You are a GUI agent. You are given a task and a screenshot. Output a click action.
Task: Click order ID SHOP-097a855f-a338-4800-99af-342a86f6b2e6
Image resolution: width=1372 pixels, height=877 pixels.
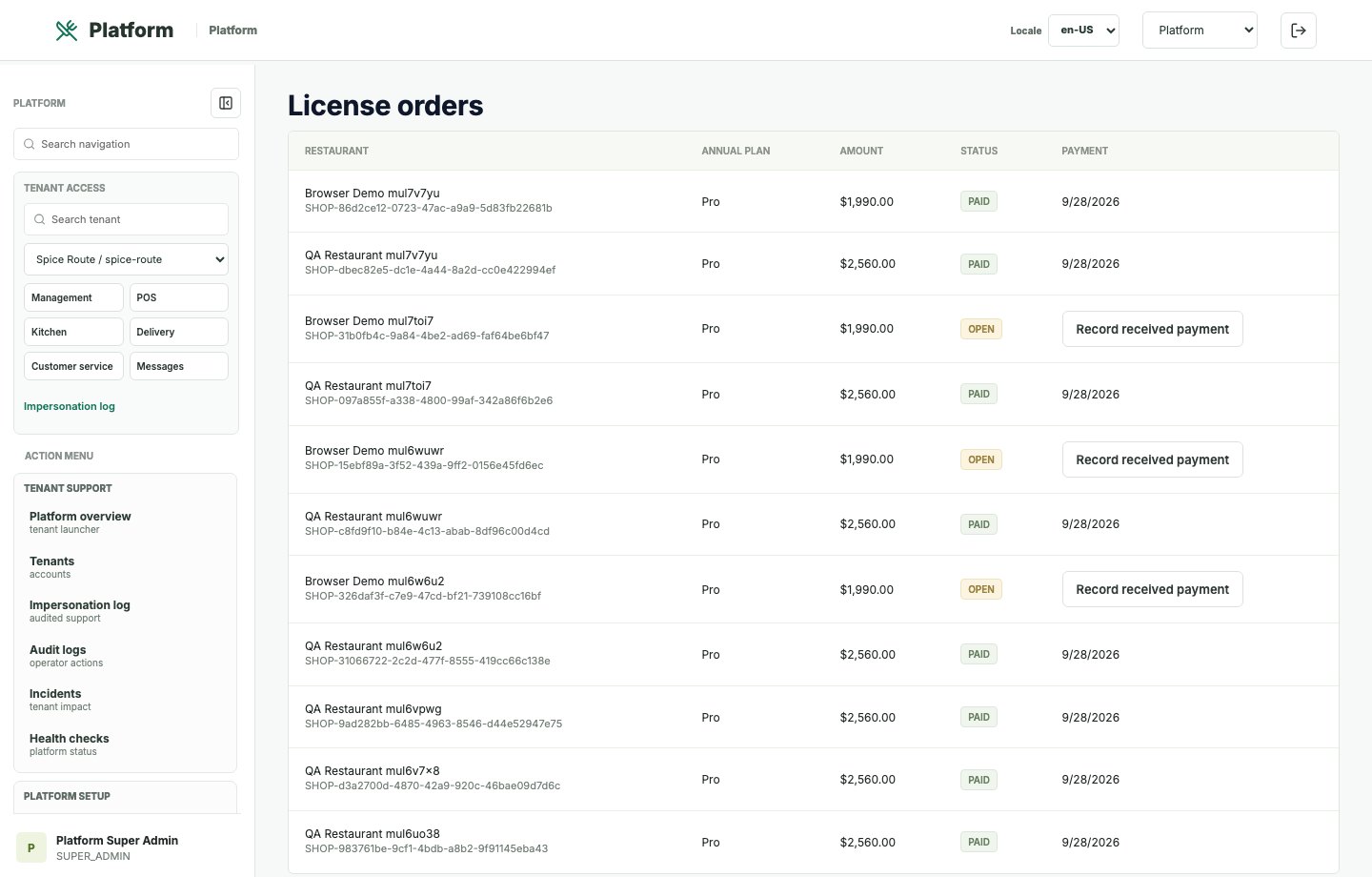click(x=429, y=400)
